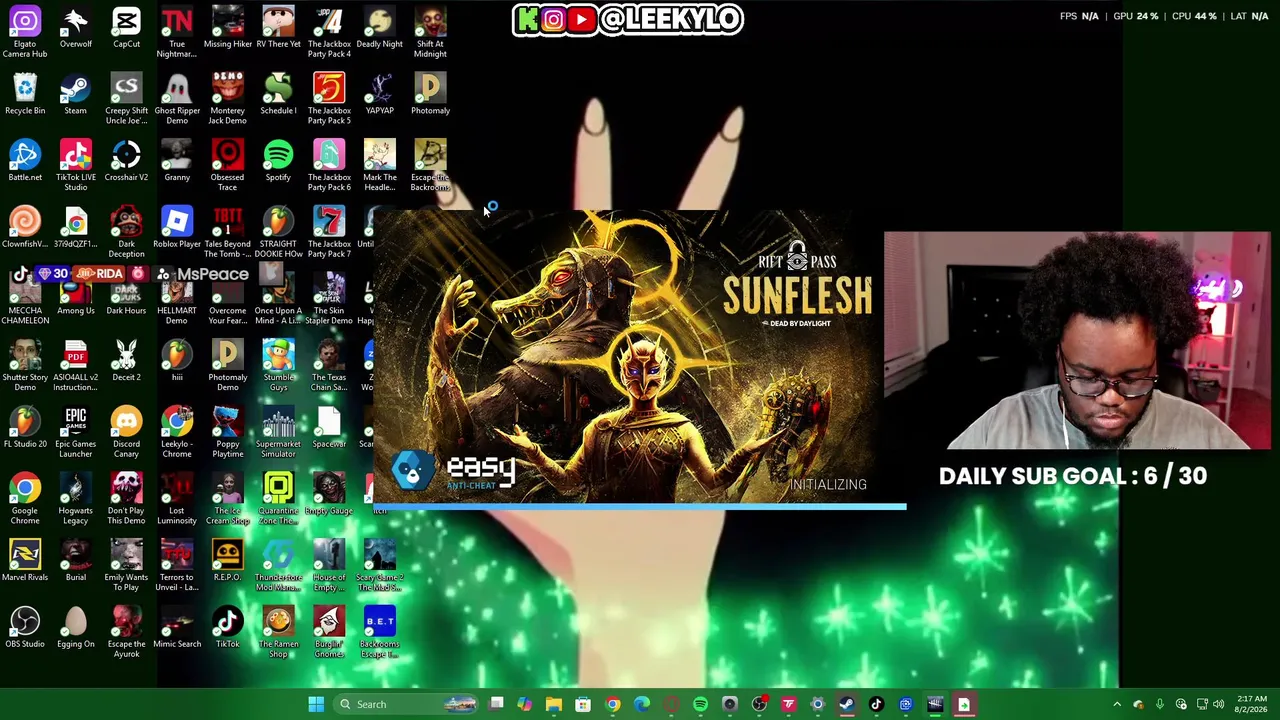Select the Battle.net desktop shortcut
Viewport: 1280px width, 720px height.
pyautogui.click(x=25, y=161)
